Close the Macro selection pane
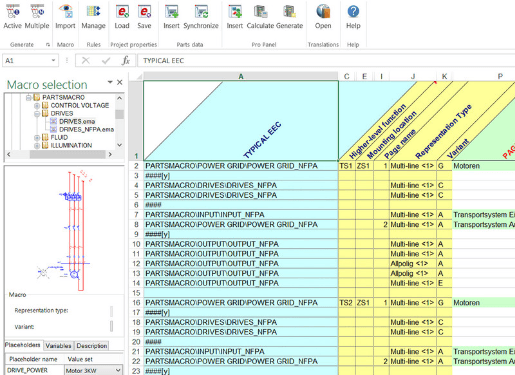 coord(120,82)
